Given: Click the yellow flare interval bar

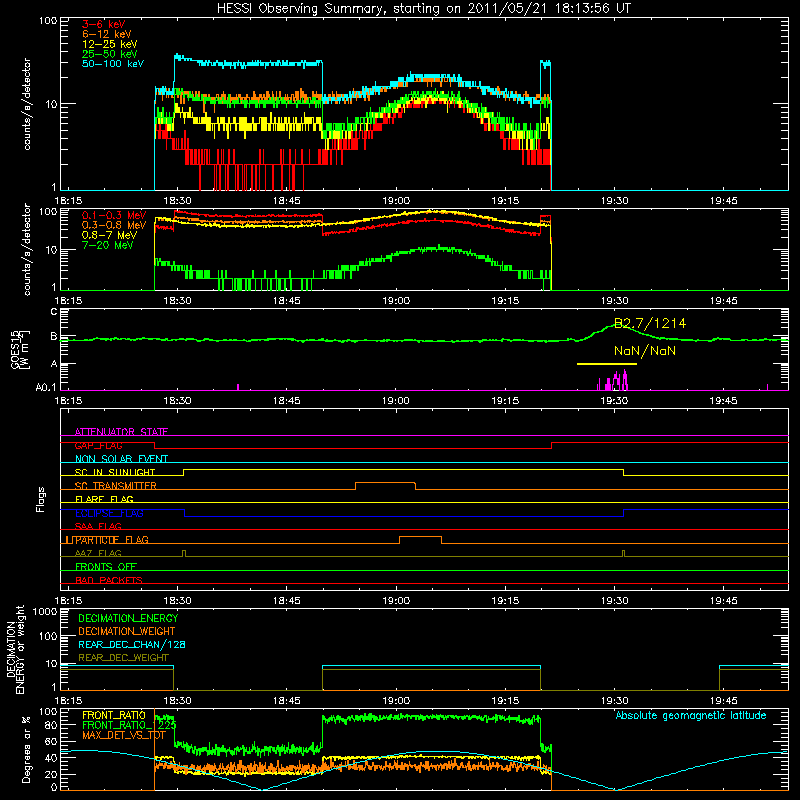Looking at the screenshot, I should point(607,364).
